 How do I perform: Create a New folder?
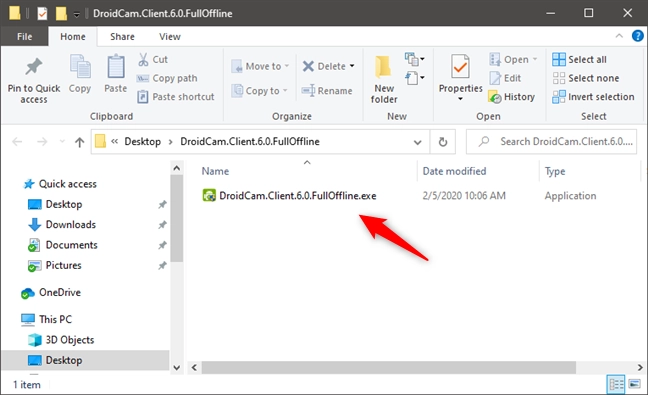[384, 79]
